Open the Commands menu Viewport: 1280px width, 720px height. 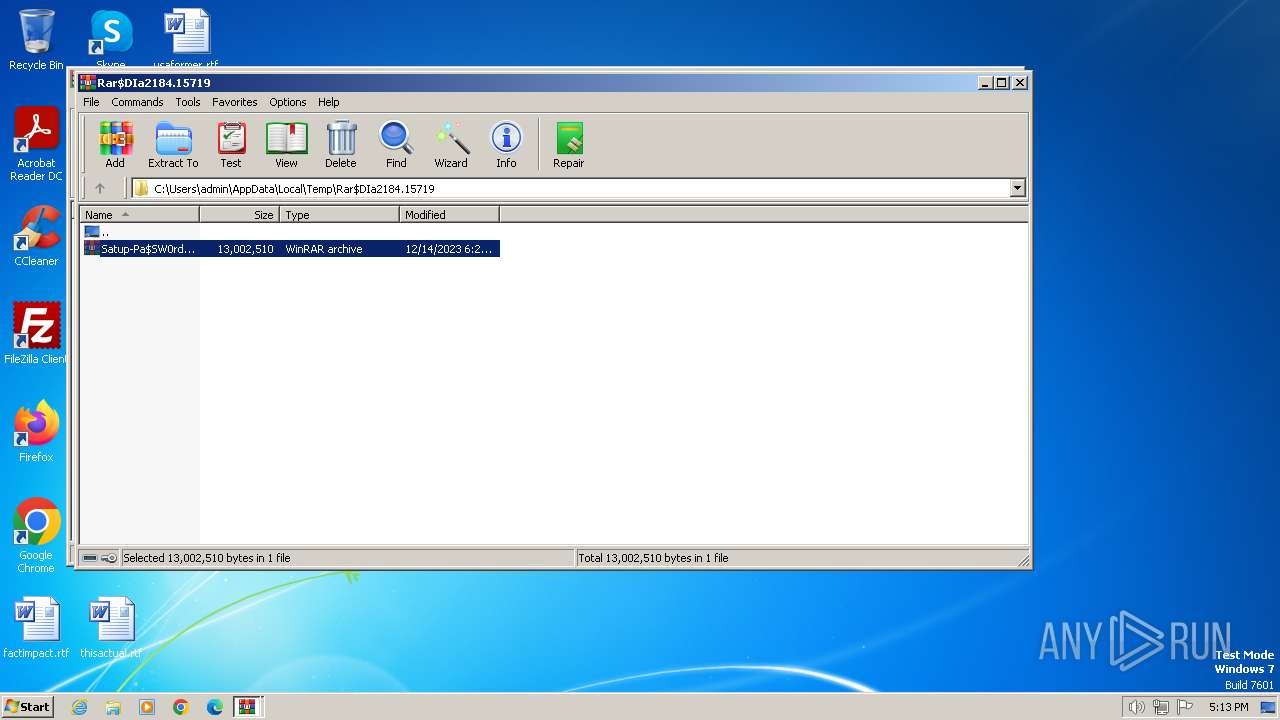[x=137, y=102]
